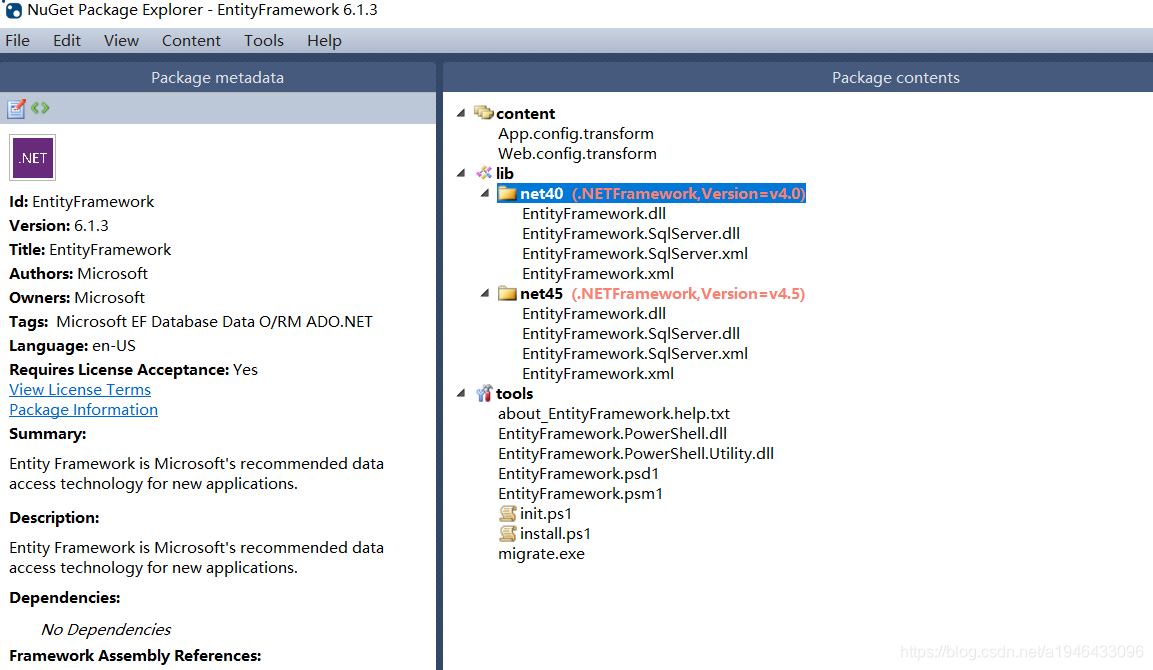Collapse the net45 folder node
This screenshot has height=670, width=1153.
tap(484, 293)
